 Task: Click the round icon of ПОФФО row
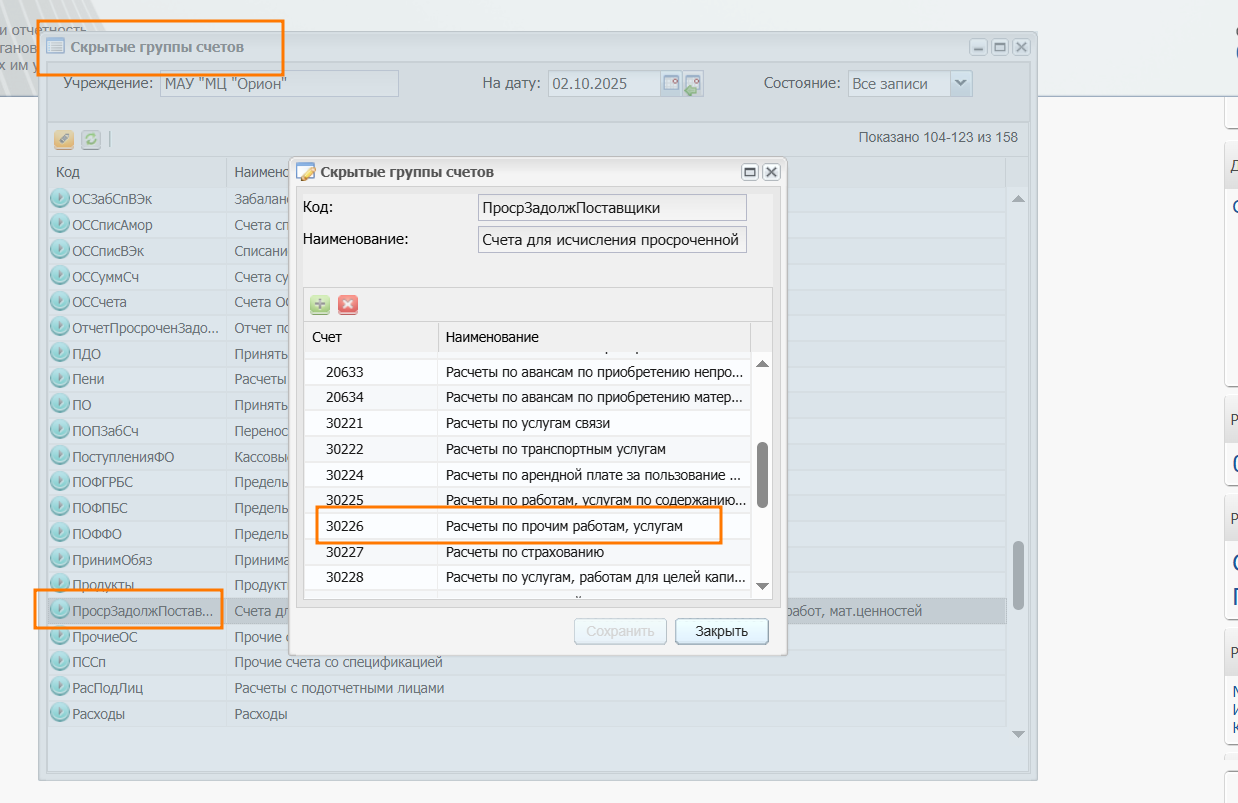(60, 534)
